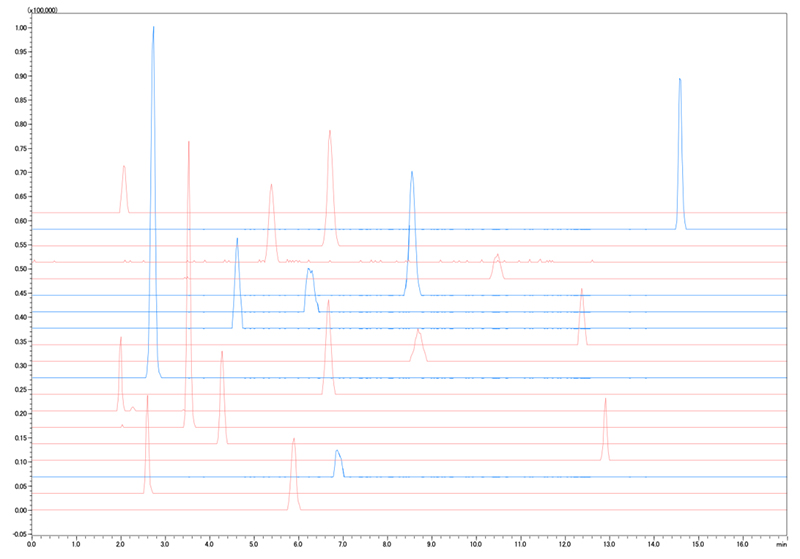Click the pink peak at 12.9 min

(605, 400)
